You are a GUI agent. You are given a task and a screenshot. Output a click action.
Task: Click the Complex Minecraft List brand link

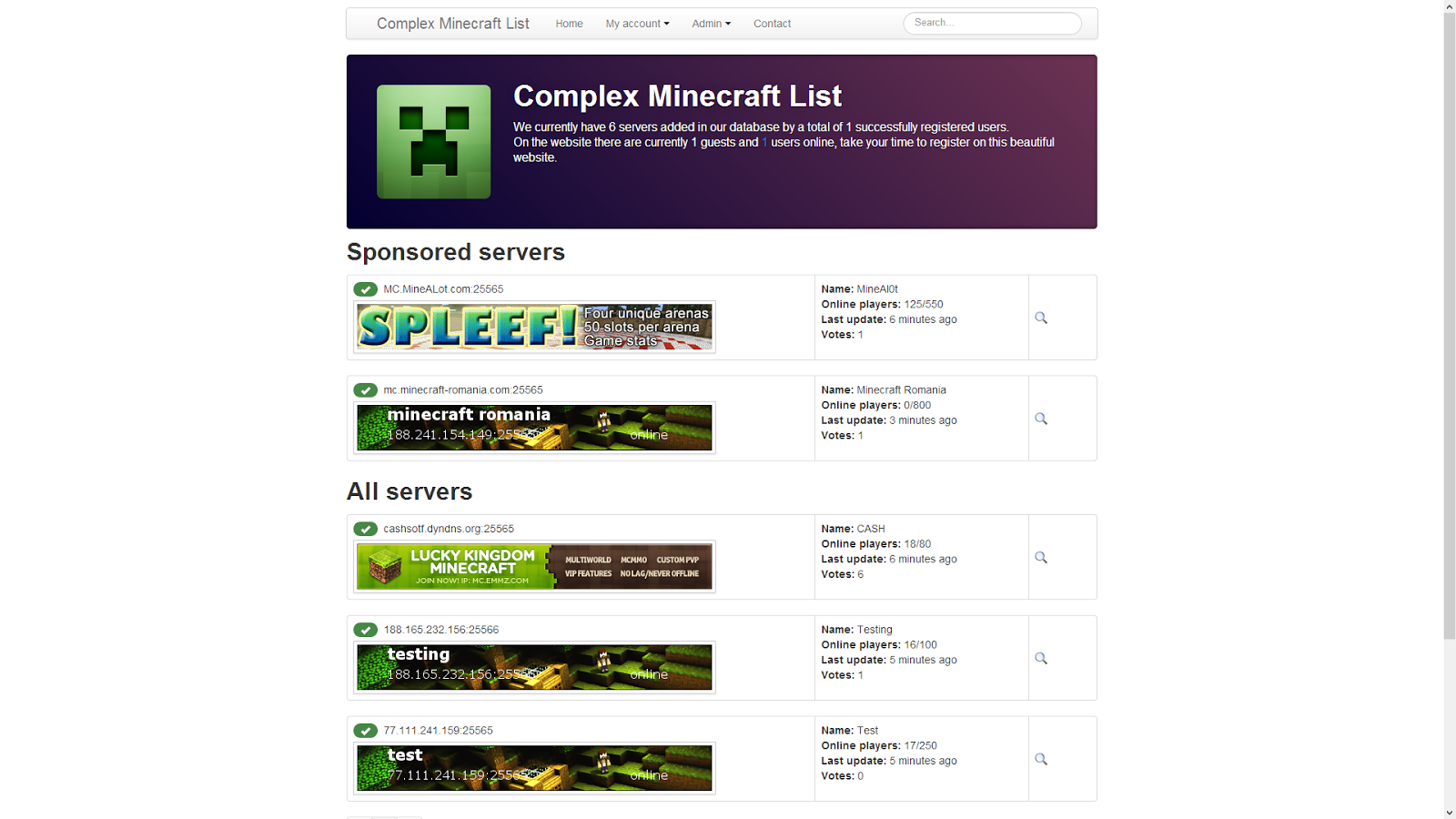click(453, 24)
